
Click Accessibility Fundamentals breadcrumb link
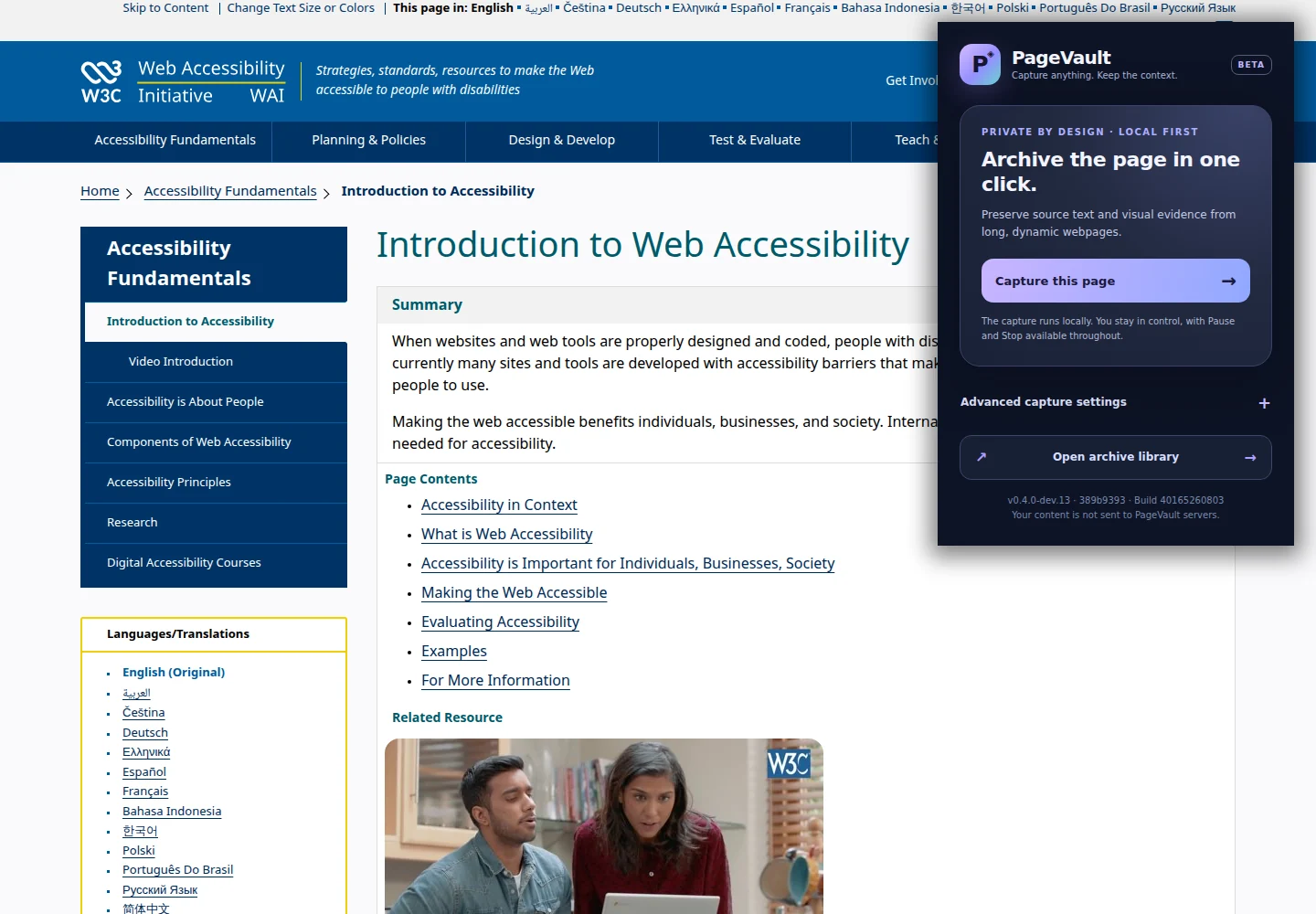pos(230,191)
